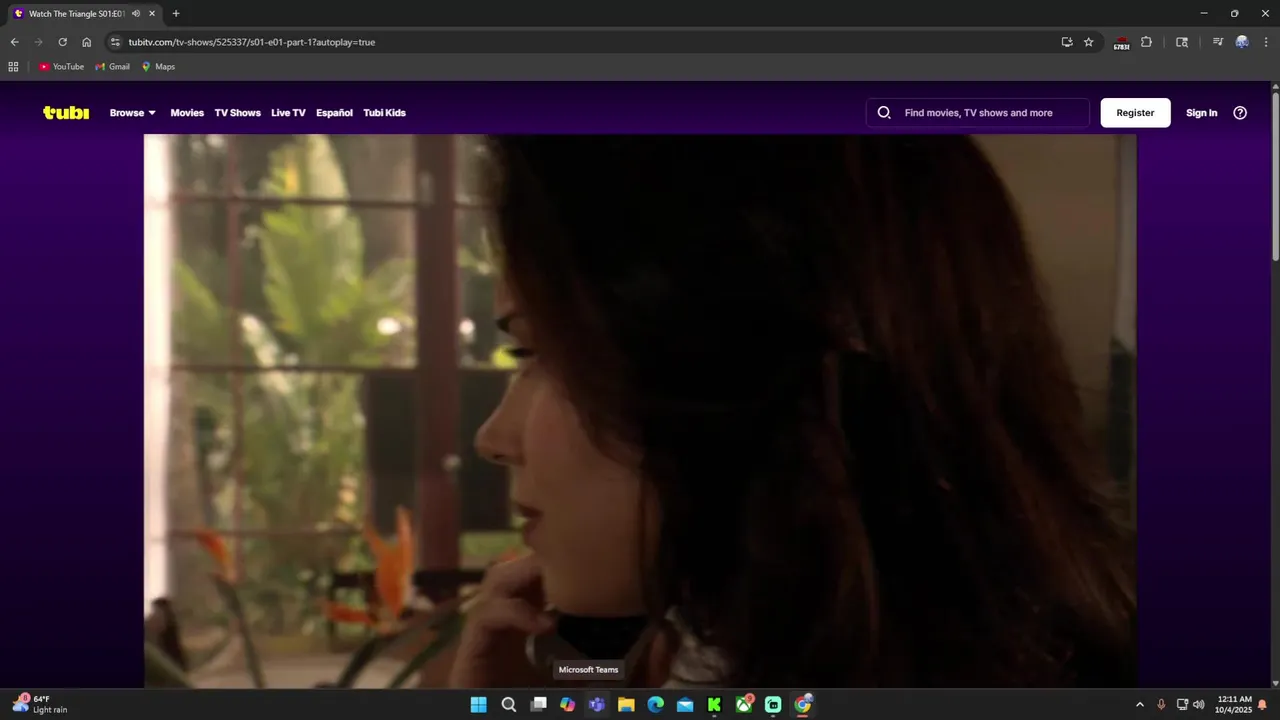The image size is (1280, 720).
Task: Click the video player area
Action: (x=640, y=411)
